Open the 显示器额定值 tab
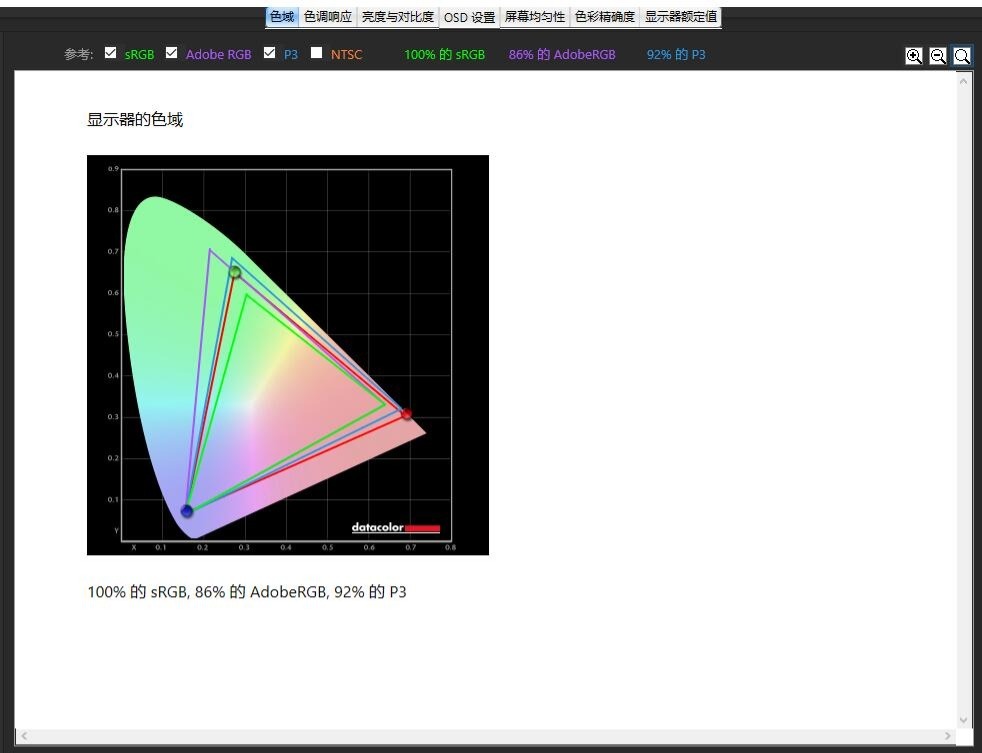This screenshot has height=753, width=982. click(681, 17)
